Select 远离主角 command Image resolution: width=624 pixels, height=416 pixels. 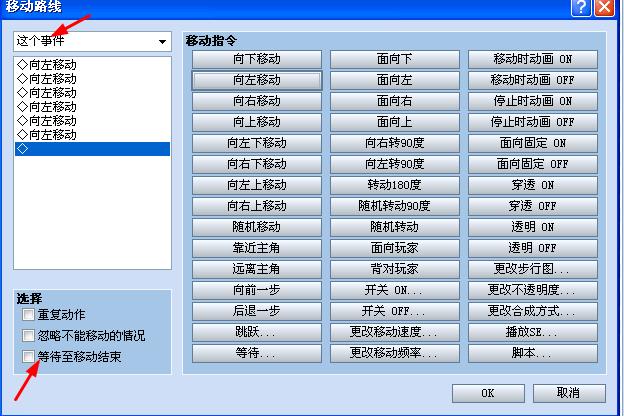257,269
